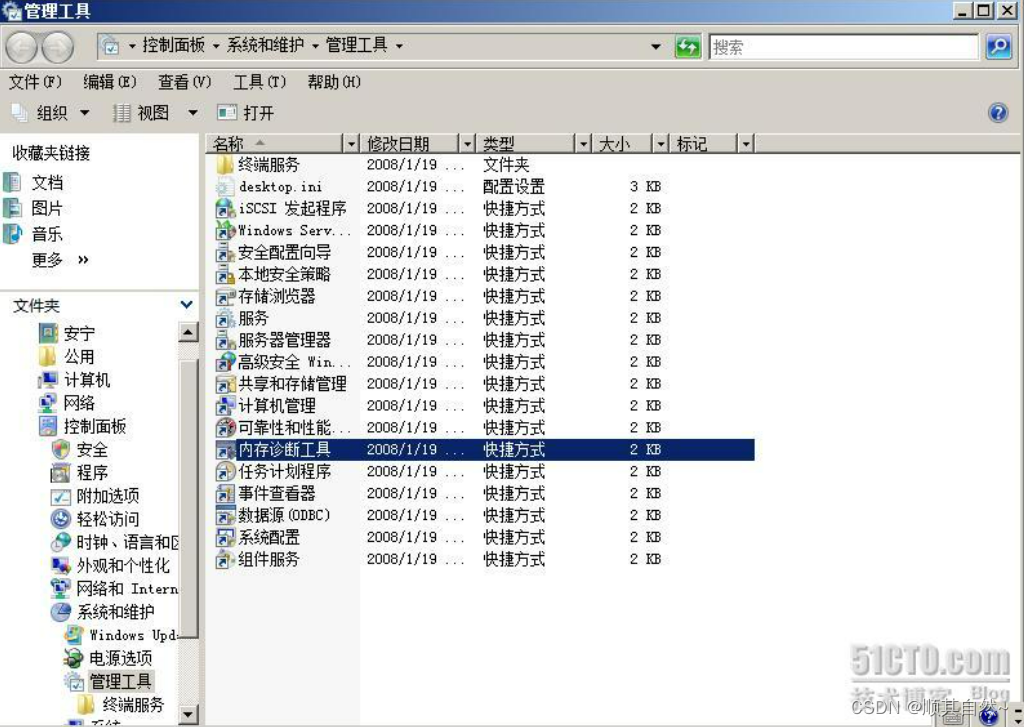Launch 服务器管理器 from the list

pyautogui.click(x=282, y=340)
